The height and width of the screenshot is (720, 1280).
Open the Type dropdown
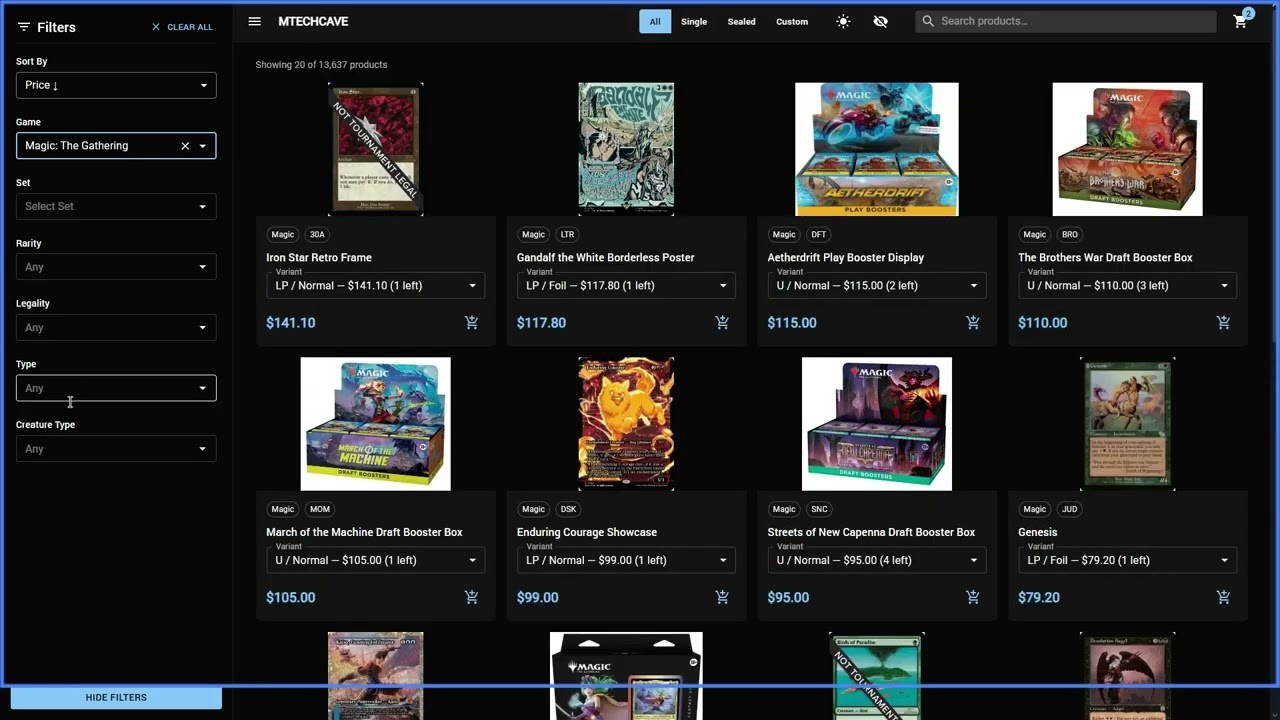click(116, 388)
